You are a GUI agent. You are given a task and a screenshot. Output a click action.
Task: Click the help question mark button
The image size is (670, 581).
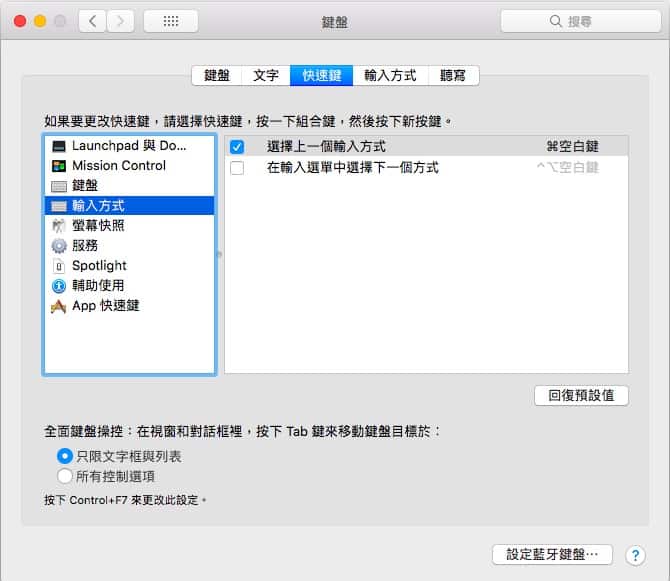click(x=635, y=555)
